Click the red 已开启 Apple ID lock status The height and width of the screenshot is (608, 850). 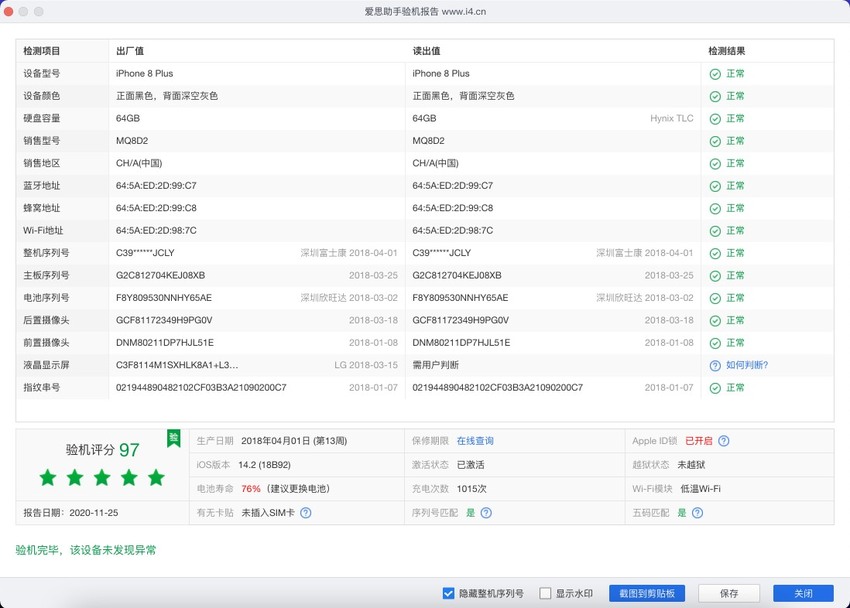[698, 441]
